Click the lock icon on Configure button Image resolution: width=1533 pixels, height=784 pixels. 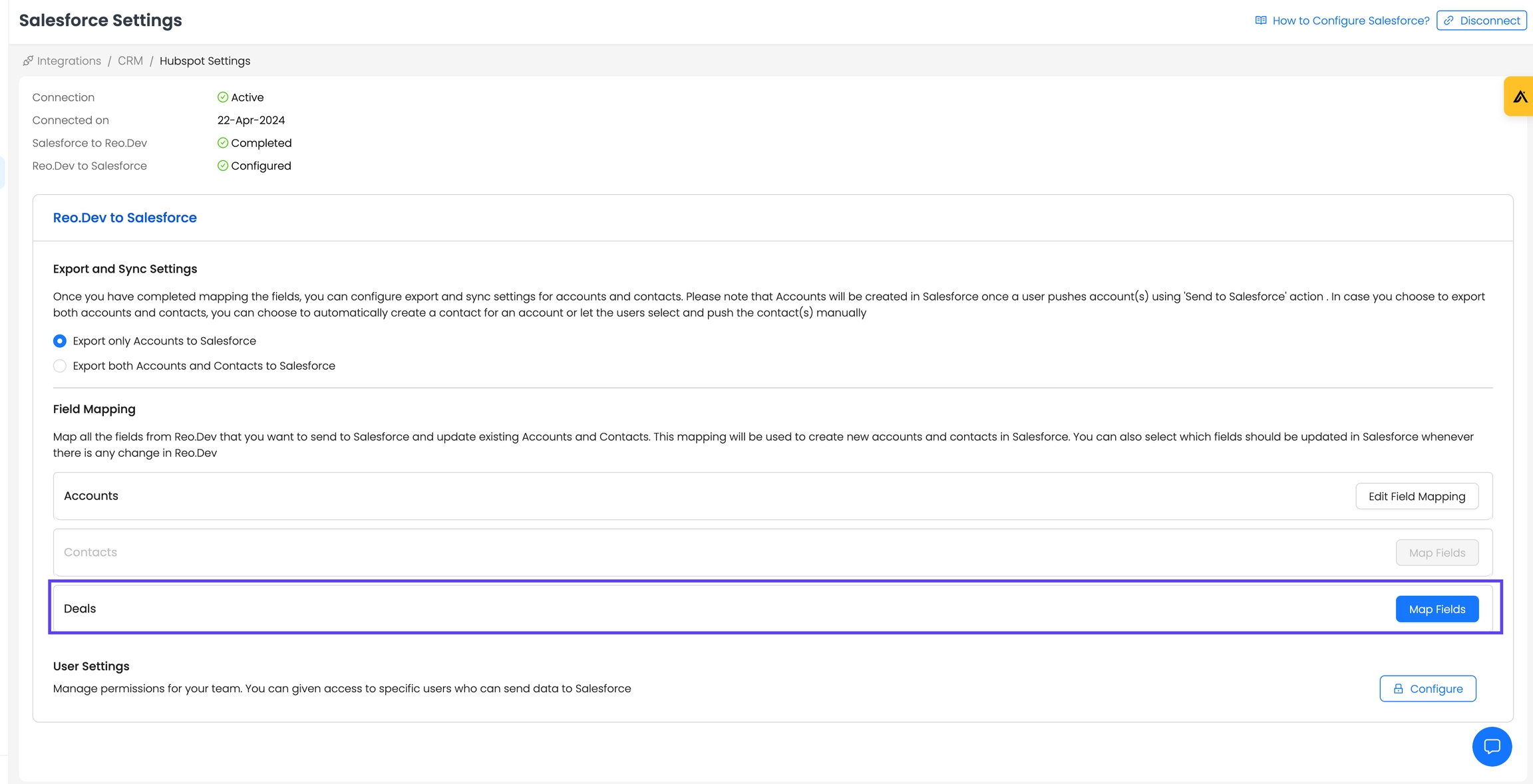1398,689
